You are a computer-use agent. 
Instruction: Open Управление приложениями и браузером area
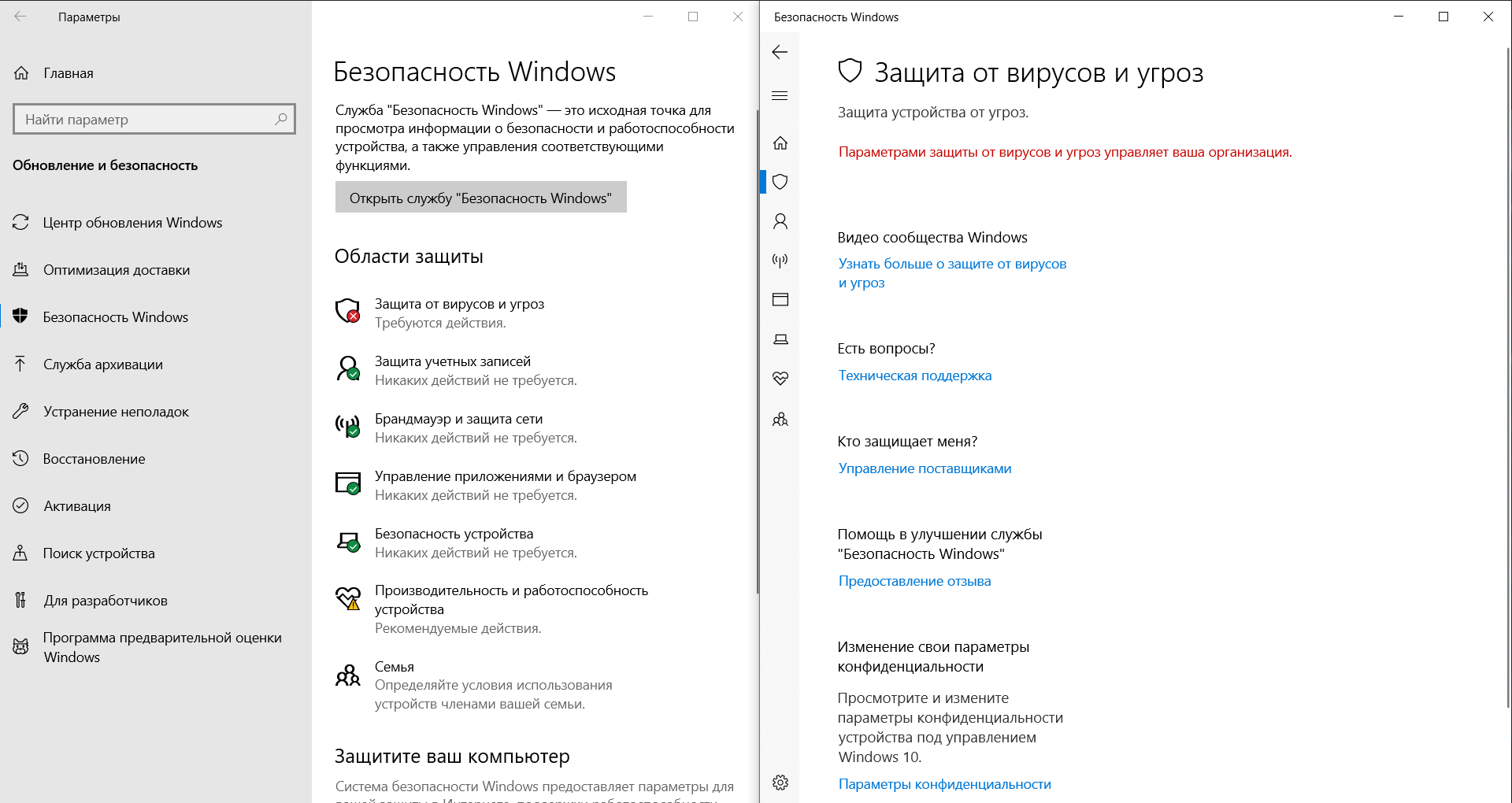click(x=505, y=485)
